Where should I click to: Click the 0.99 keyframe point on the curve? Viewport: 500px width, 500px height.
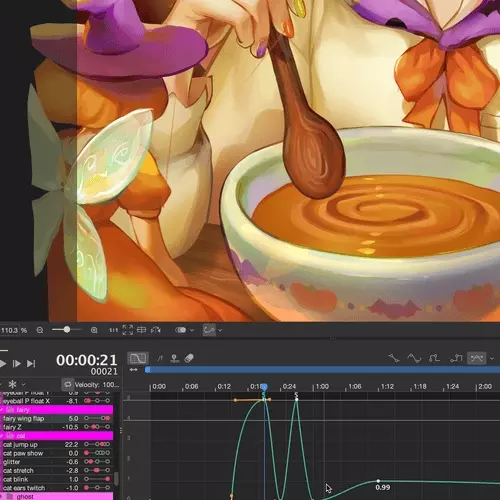pyautogui.click(x=378, y=481)
